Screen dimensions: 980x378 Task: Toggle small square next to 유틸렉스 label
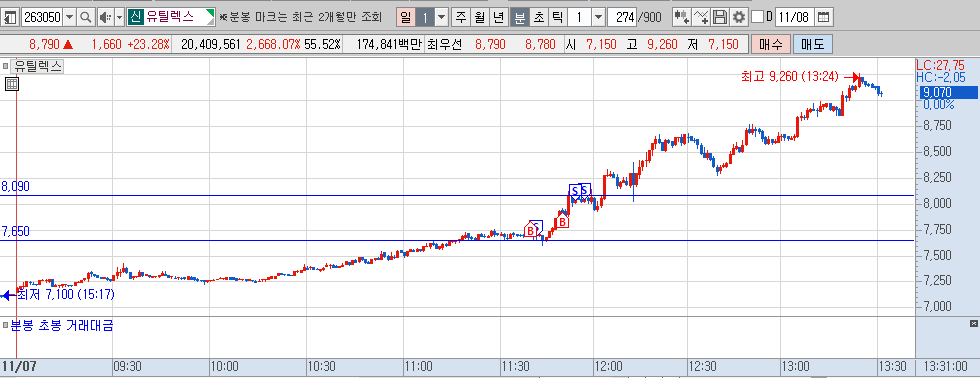coord(6,66)
